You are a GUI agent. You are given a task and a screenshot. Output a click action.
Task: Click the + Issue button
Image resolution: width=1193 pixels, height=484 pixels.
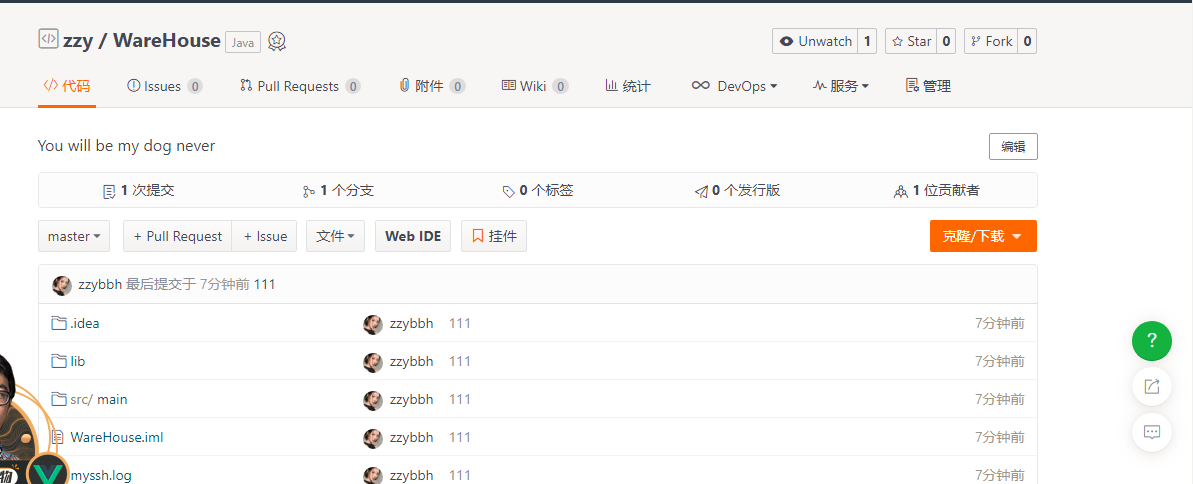click(265, 236)
